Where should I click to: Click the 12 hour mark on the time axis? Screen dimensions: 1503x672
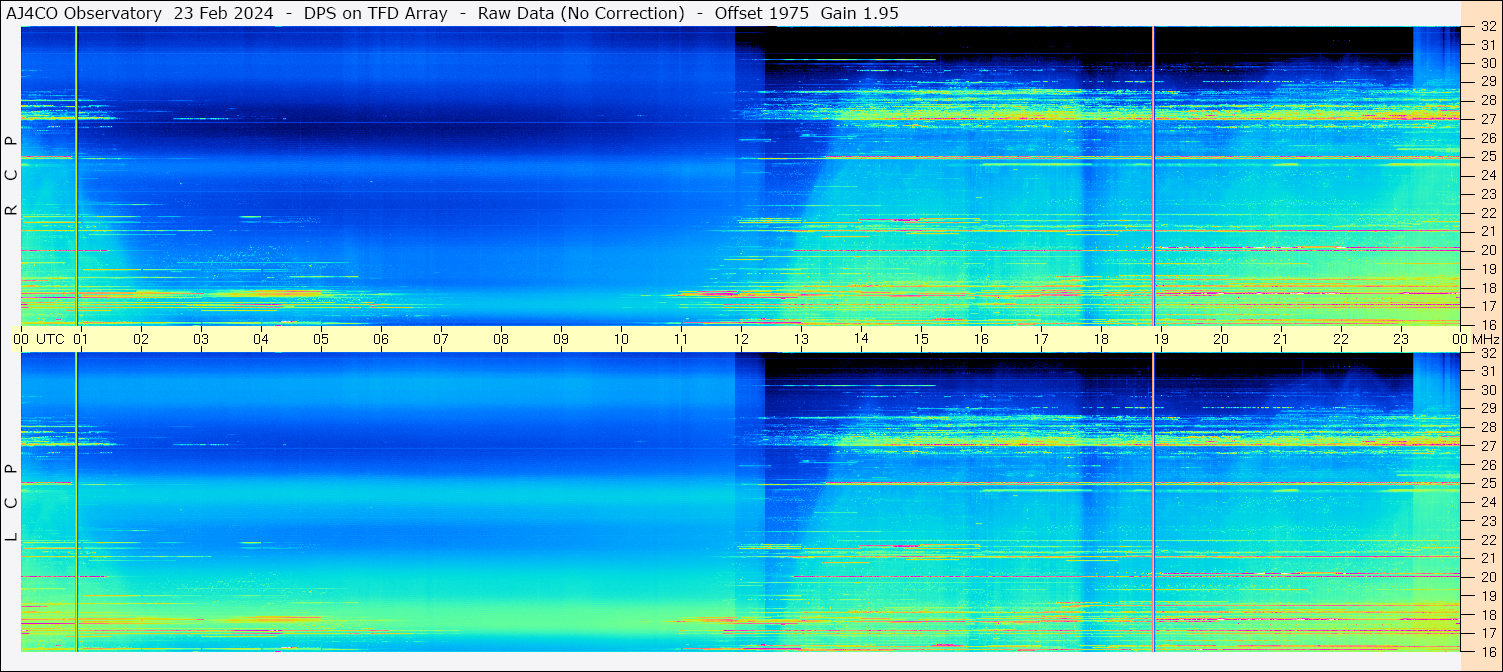(x=741, y=339)
